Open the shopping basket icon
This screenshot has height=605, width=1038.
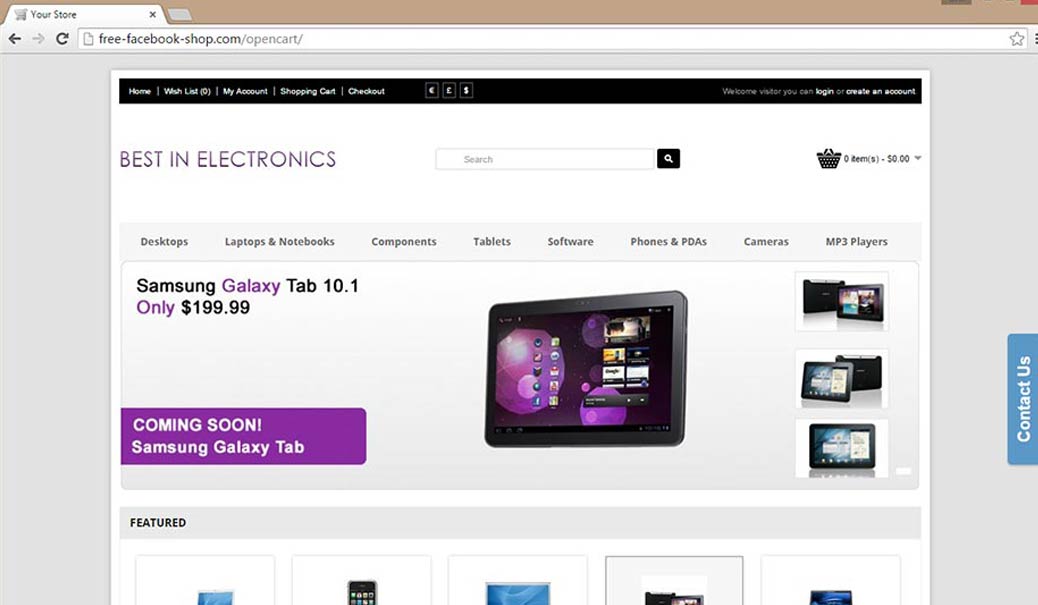pyautogui.click(x=828, y=159)
